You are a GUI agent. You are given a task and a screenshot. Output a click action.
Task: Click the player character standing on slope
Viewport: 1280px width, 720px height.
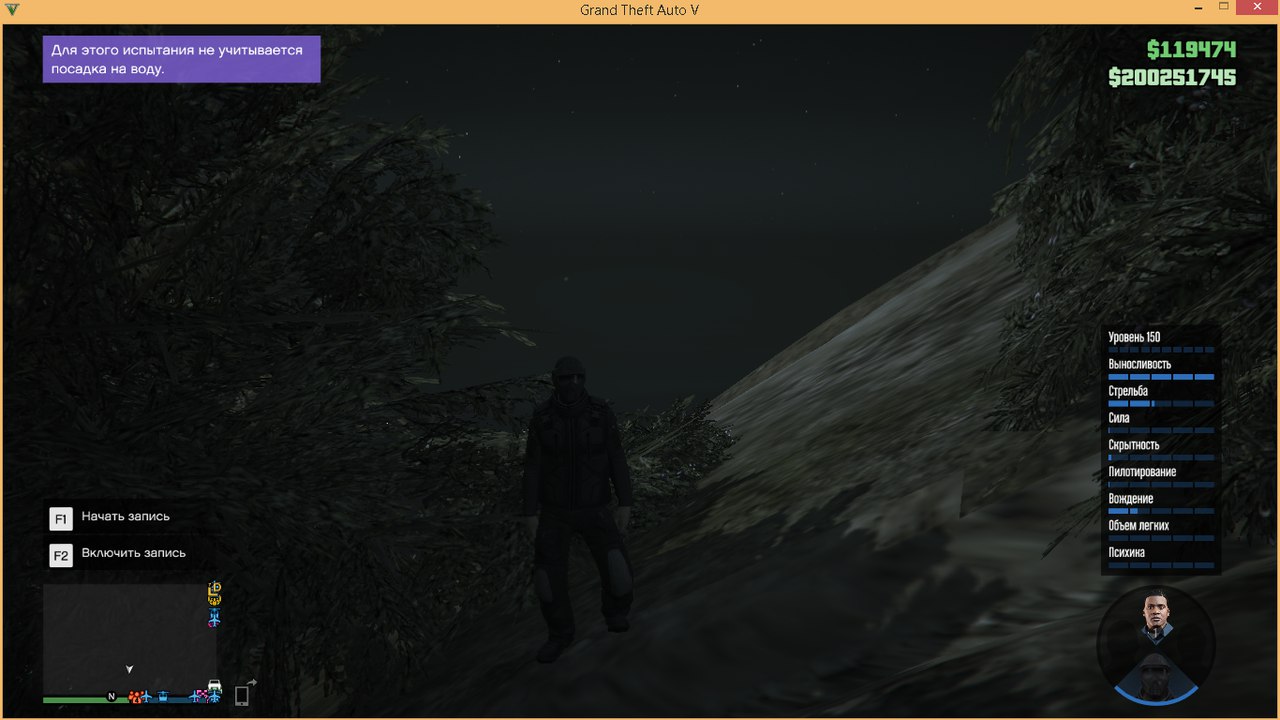coord(577,508)
